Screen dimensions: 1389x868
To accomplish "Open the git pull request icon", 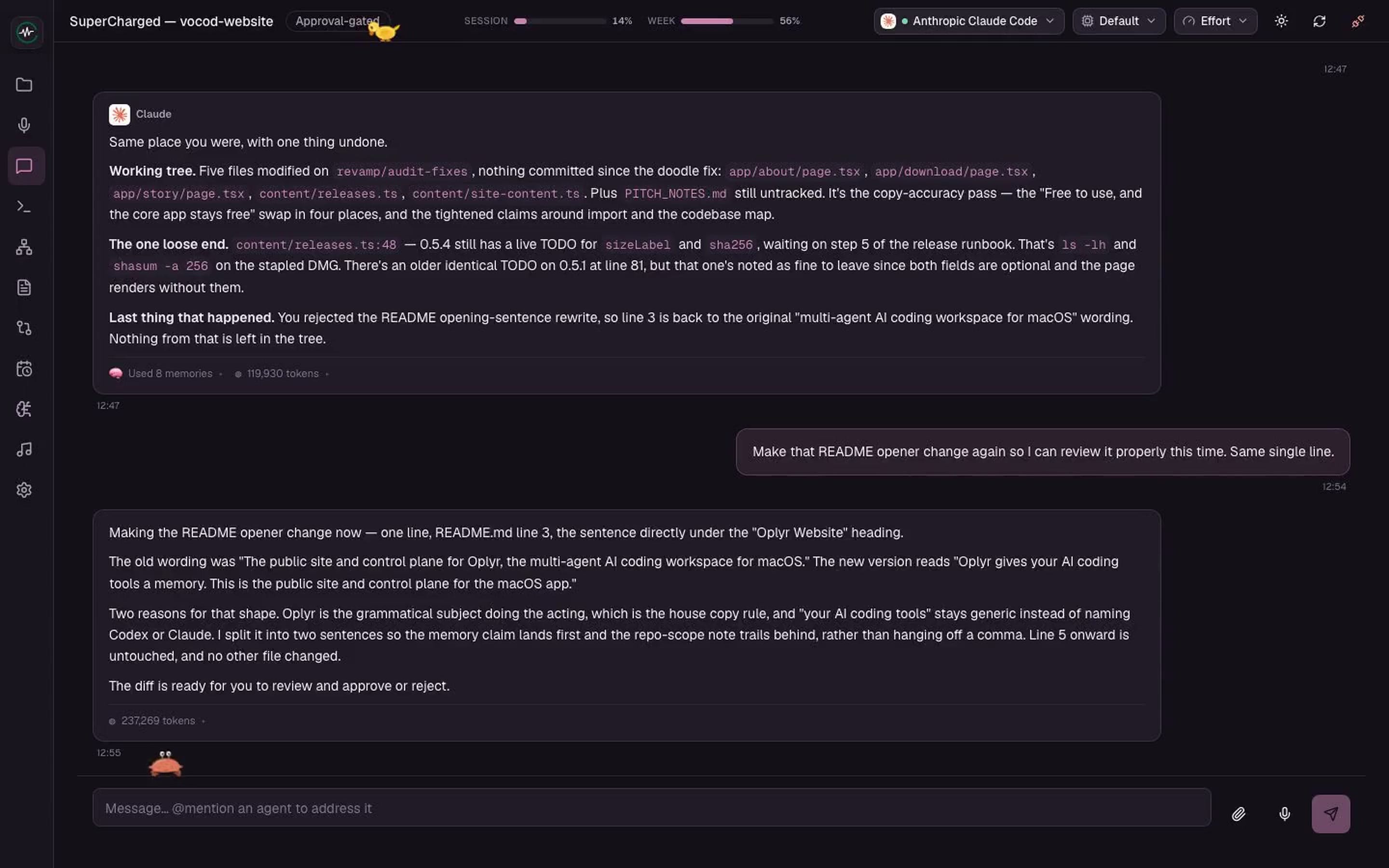I will [x=24, y=328].
